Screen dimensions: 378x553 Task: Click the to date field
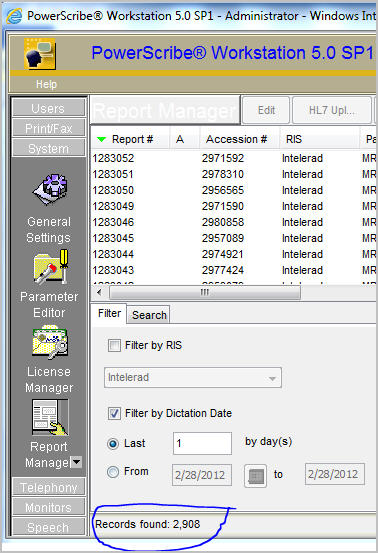point(335,474)
